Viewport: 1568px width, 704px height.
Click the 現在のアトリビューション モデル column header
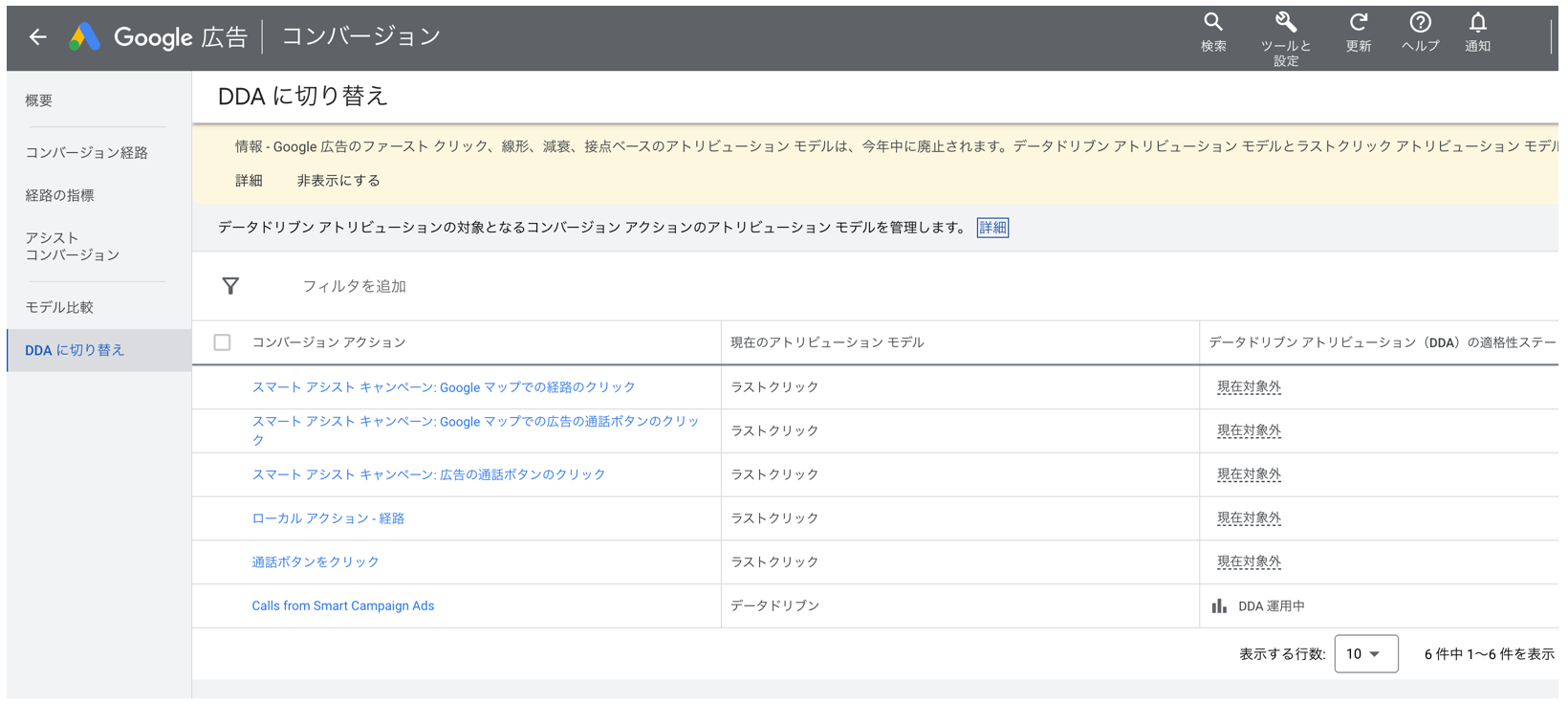tap(827, 342)
